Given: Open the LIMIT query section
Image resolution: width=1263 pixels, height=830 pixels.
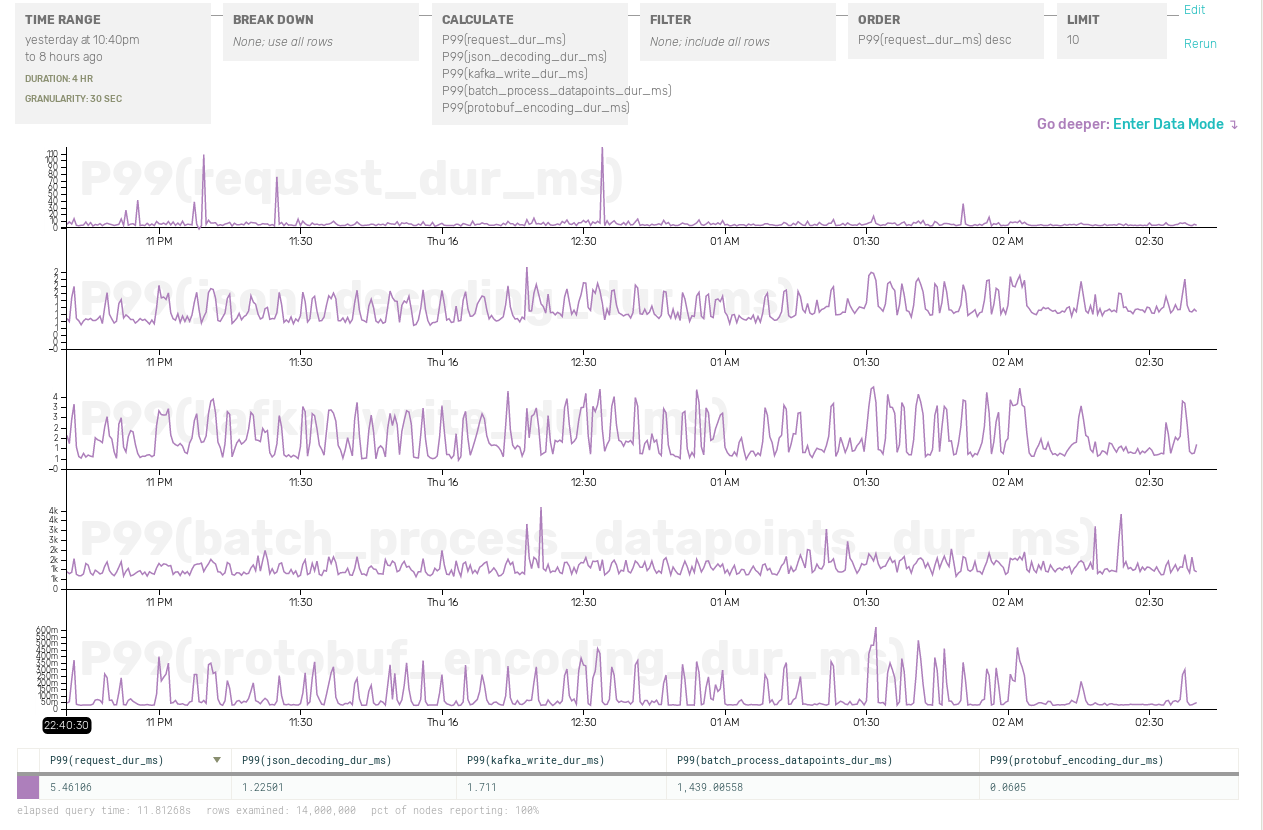Looking at the screenshot, I should click(1111, 31).
